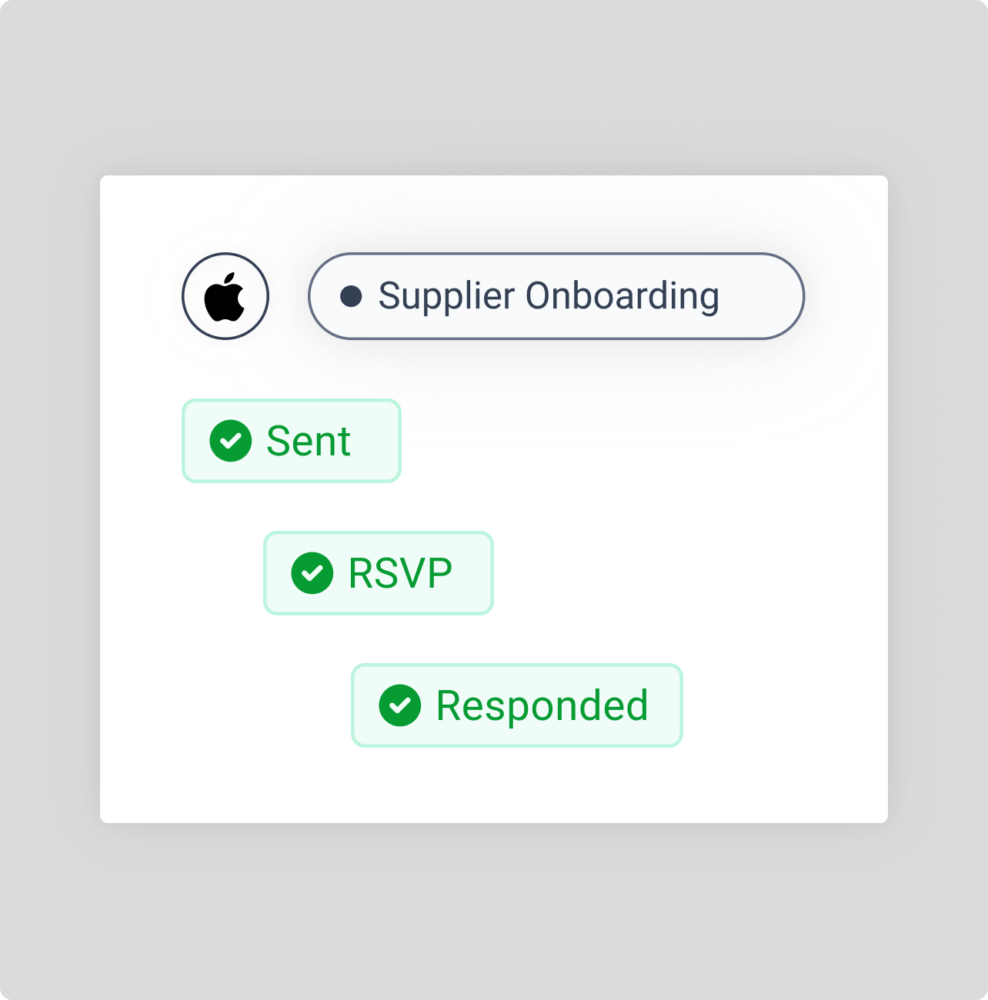The height and width of the screenshot is (1000, 988).
Task: Click the RSVP status badge text
Action: [x=400, y=573]
